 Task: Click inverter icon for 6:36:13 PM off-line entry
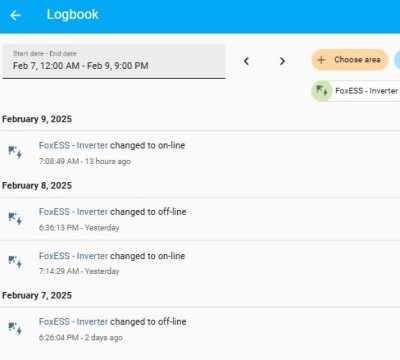(x=15, y=219)
